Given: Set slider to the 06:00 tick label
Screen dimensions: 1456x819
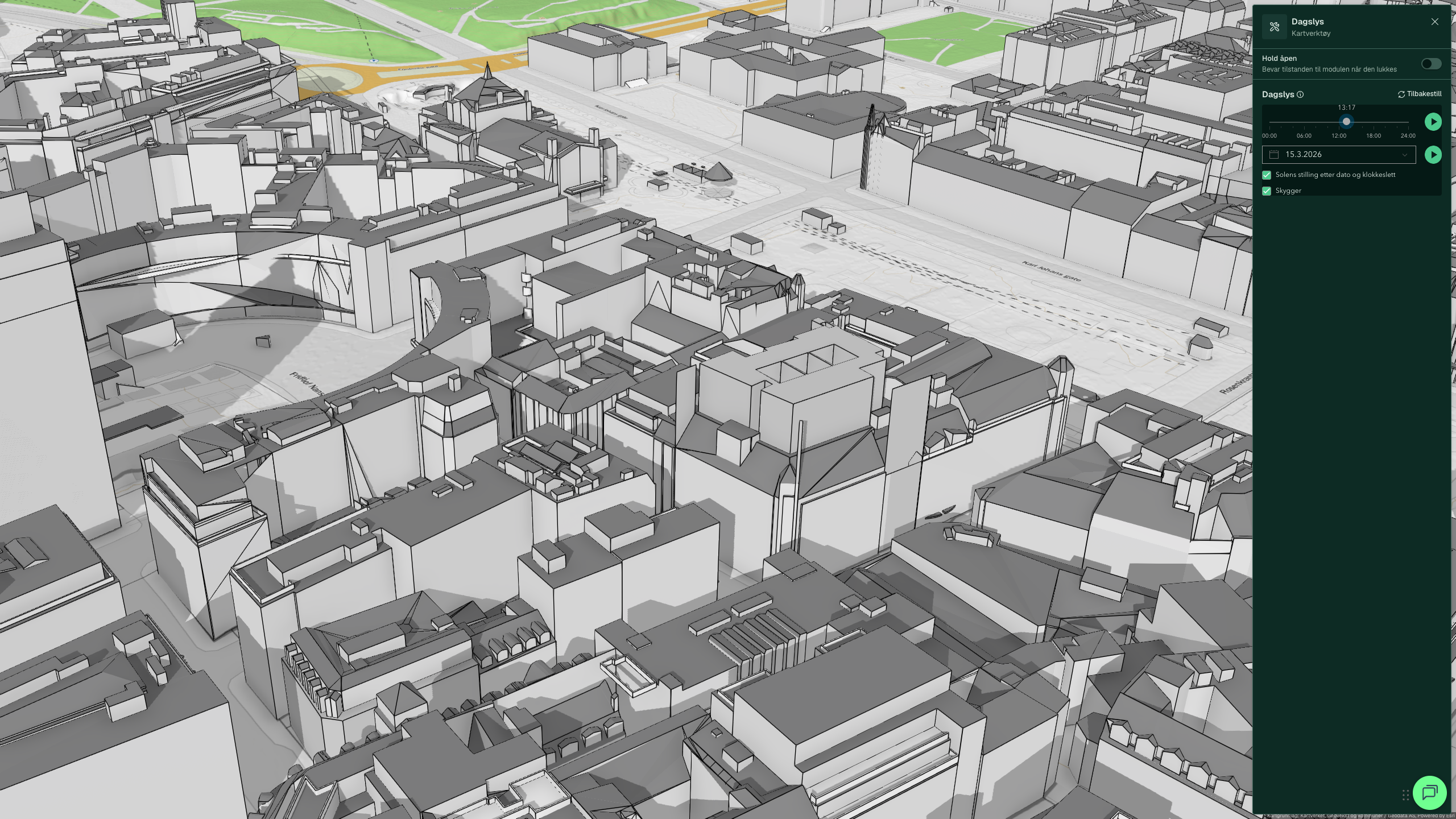Looking at the screenshot, I should click(1304, 136).
